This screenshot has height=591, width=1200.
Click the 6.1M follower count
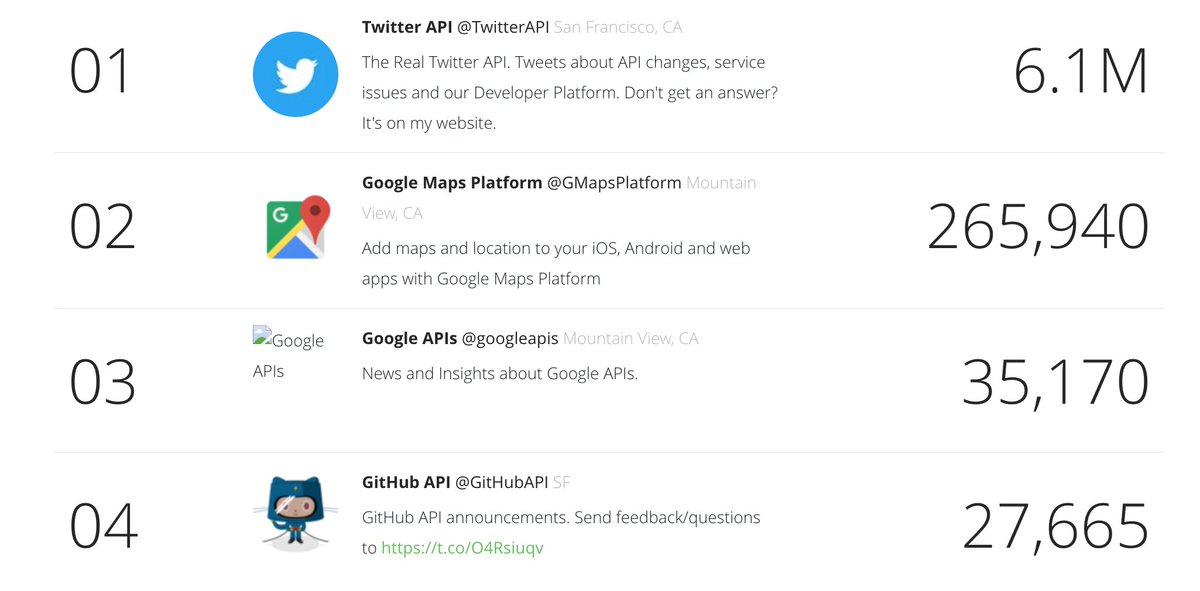pyautogui.click(x=1081, y=73)
